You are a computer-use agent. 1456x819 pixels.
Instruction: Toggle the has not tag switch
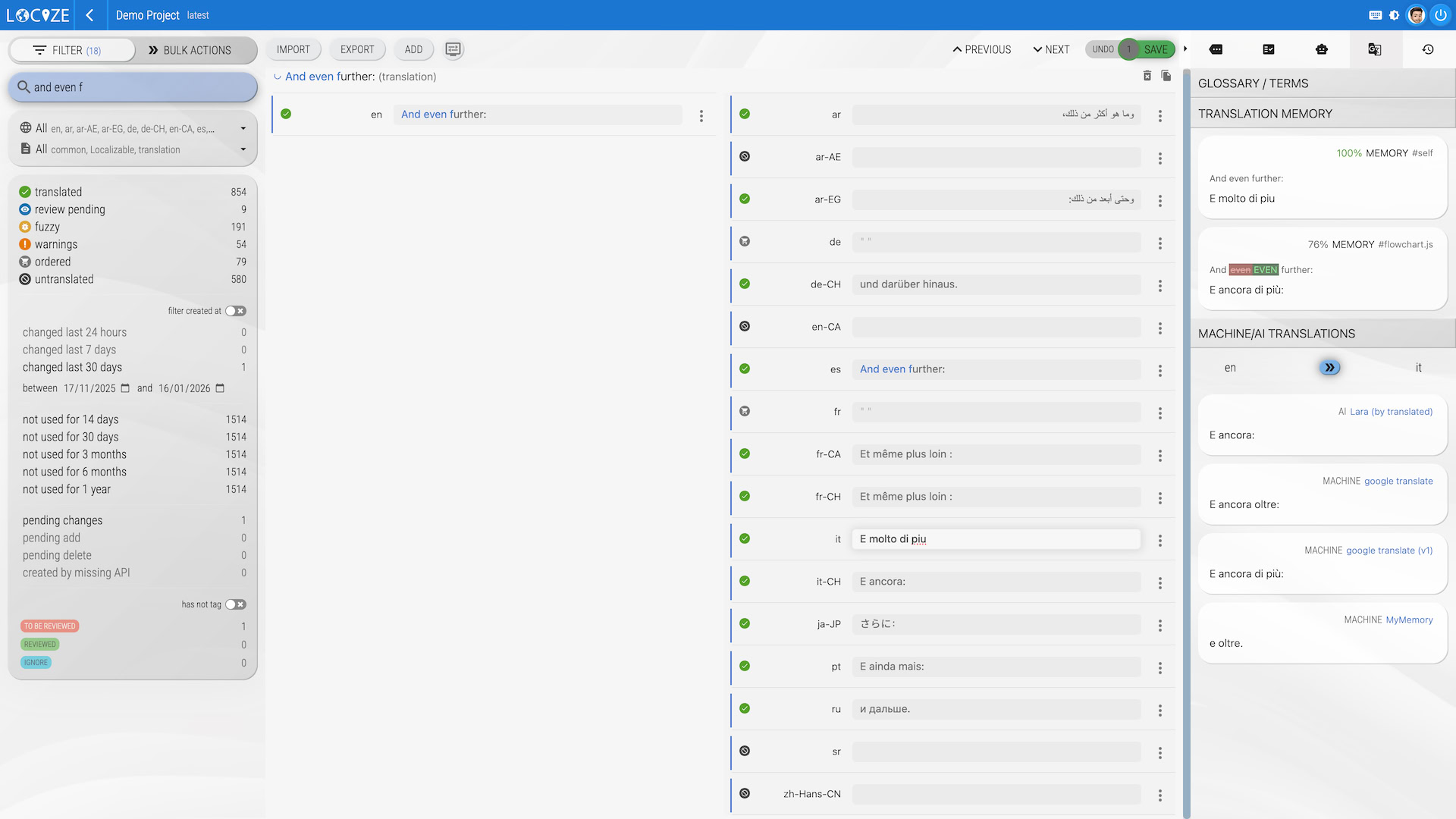pos(236,604)
